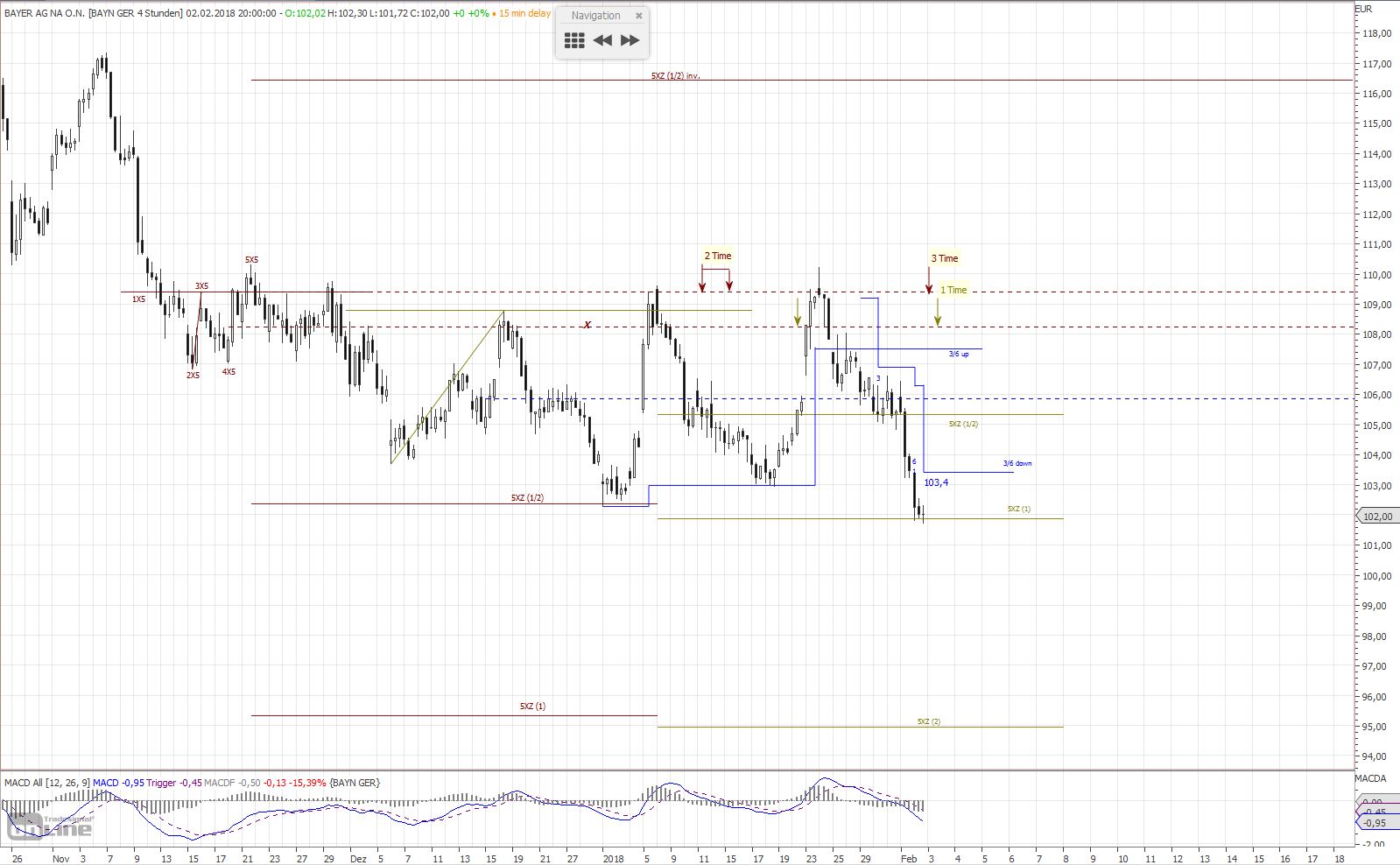Select the '3 Time' annotation label

click(945, 258)
